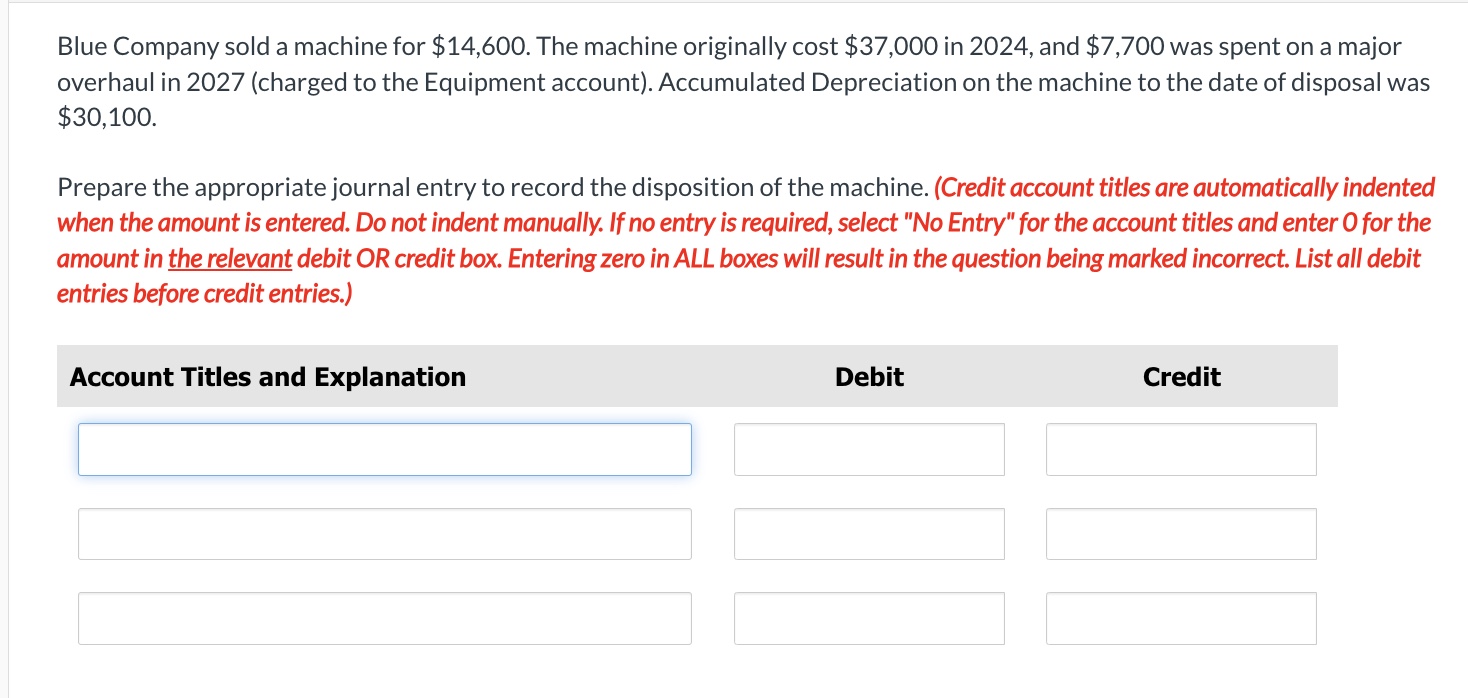Click the first Debit amount box
The image size is (1468, 698).
[x=869, y=449]
